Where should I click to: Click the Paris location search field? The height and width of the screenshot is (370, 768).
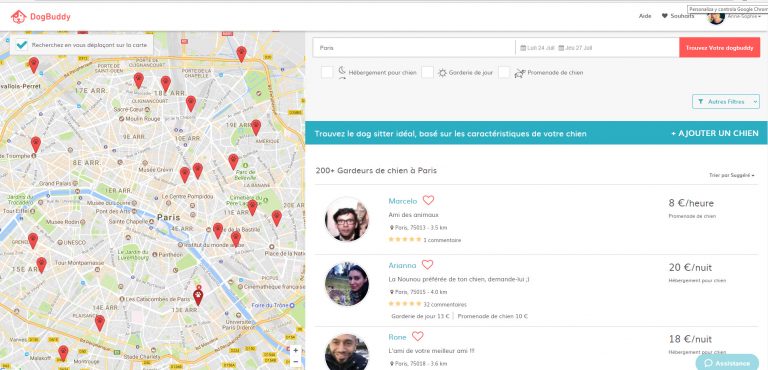point(414,48)
